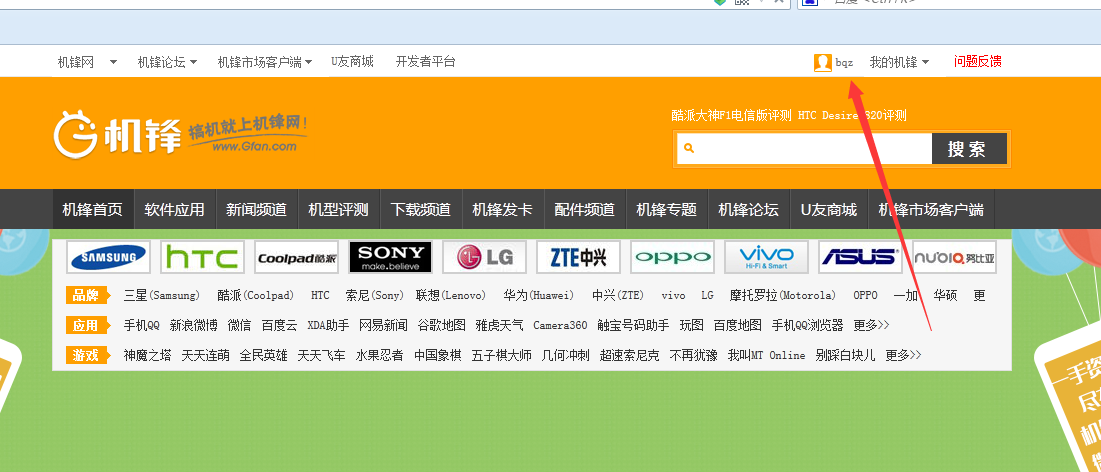Go to the 机型评测 nav tab
1101x472 pixels.
338,209
